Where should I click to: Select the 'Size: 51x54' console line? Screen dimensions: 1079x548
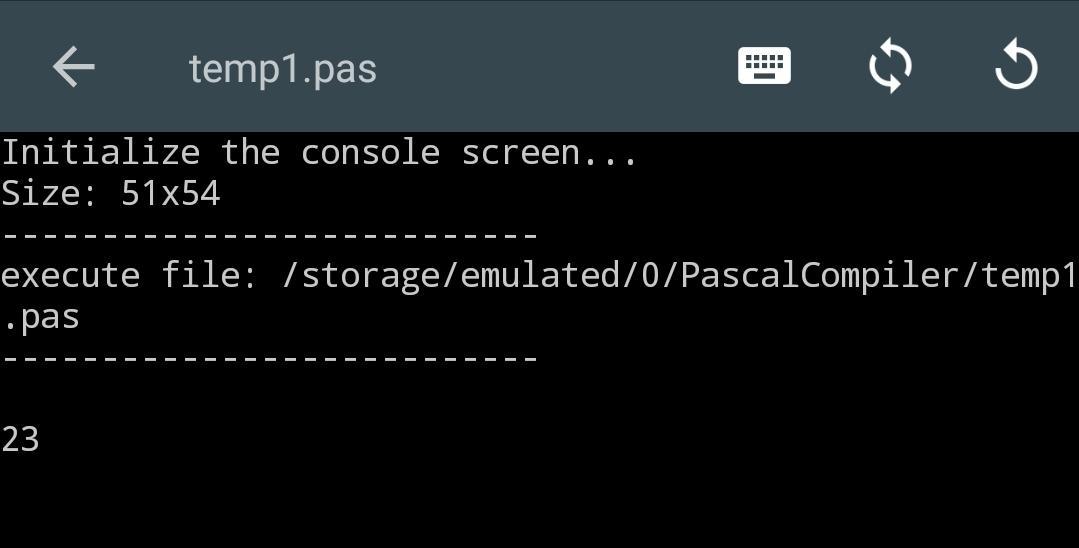[x=111, y=193]
